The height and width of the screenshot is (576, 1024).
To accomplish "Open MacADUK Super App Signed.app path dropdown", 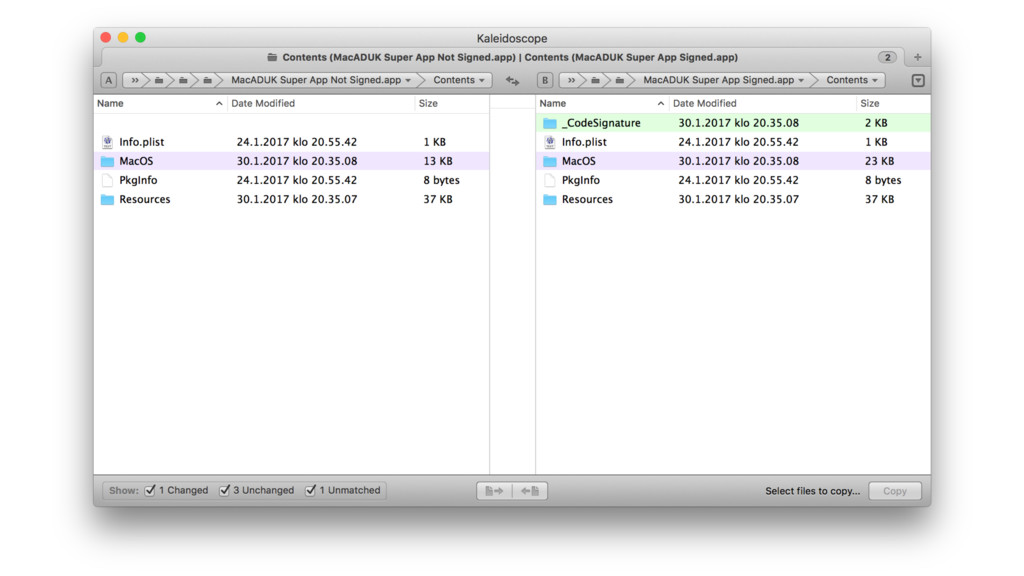I will click(x=724, y=80).
